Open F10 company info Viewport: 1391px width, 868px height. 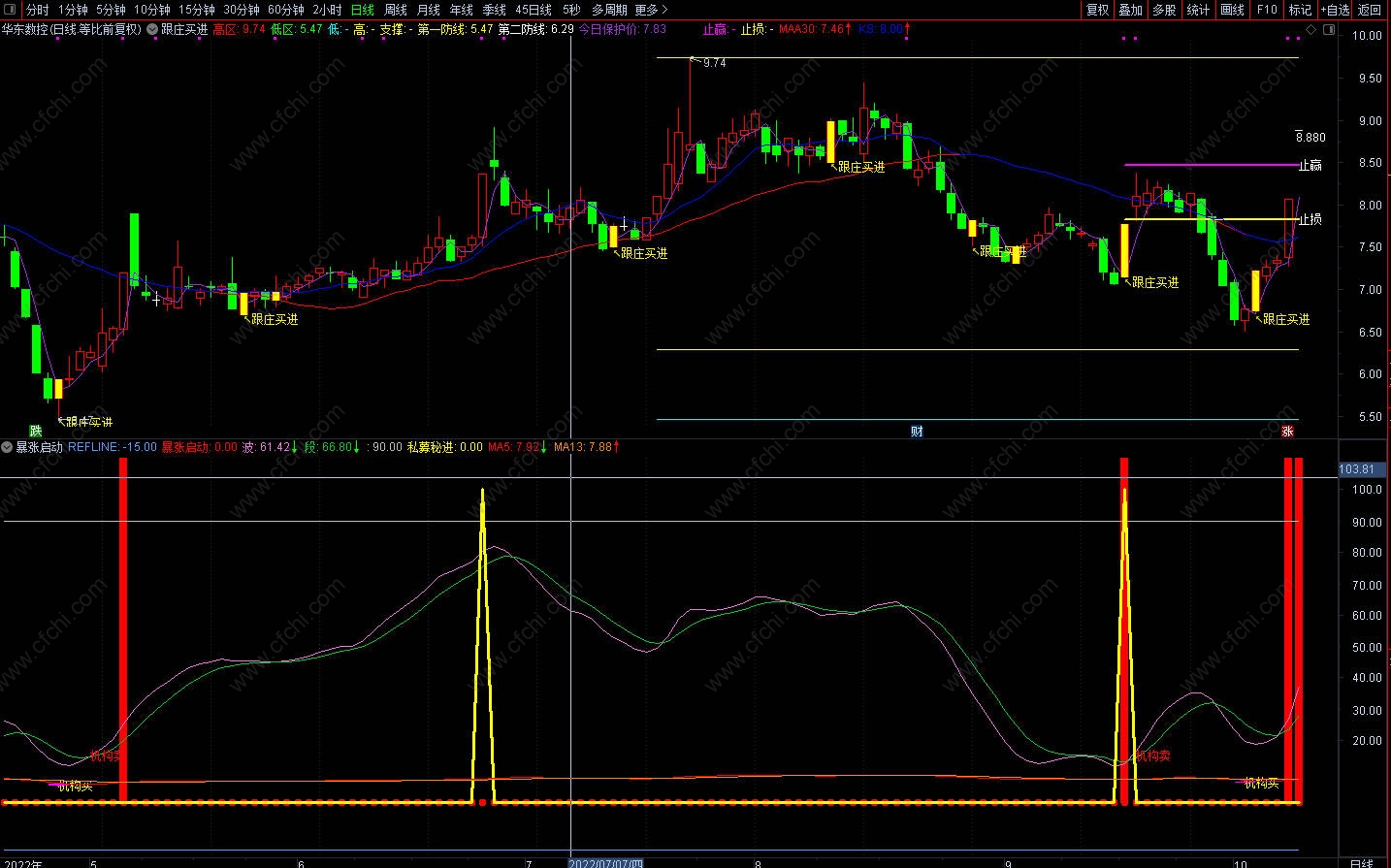coord(1266,10)
